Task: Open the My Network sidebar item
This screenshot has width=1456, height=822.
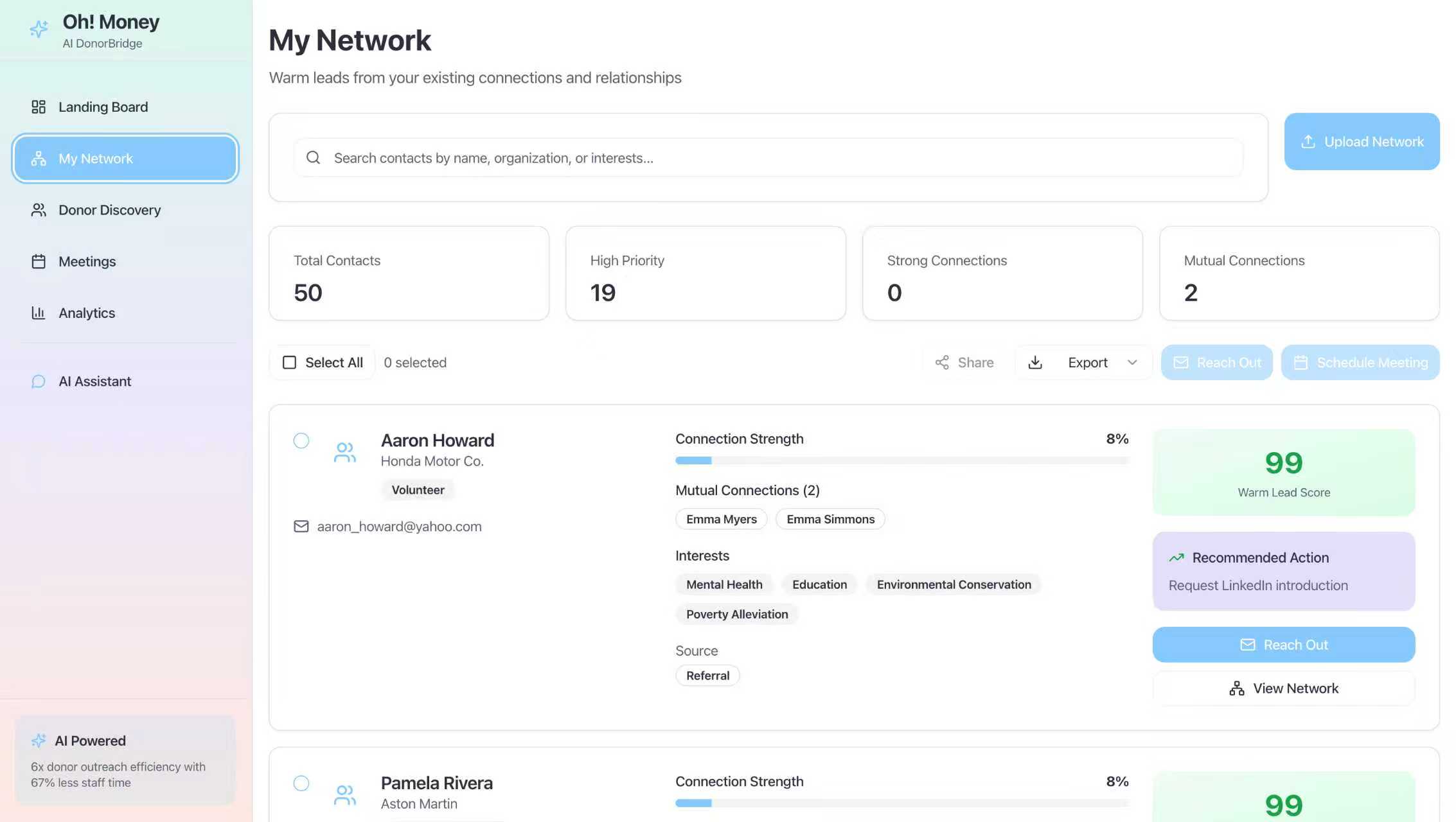Action: click(125, 159)
